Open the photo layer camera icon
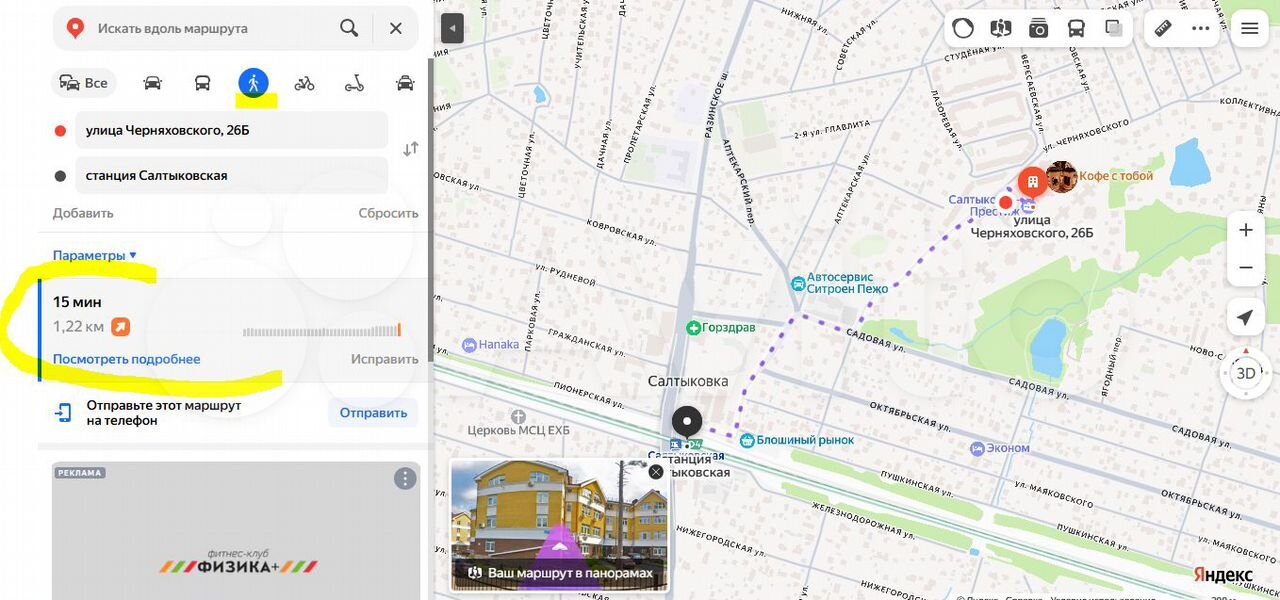 pyautogui.click(x=1039, y=28)
